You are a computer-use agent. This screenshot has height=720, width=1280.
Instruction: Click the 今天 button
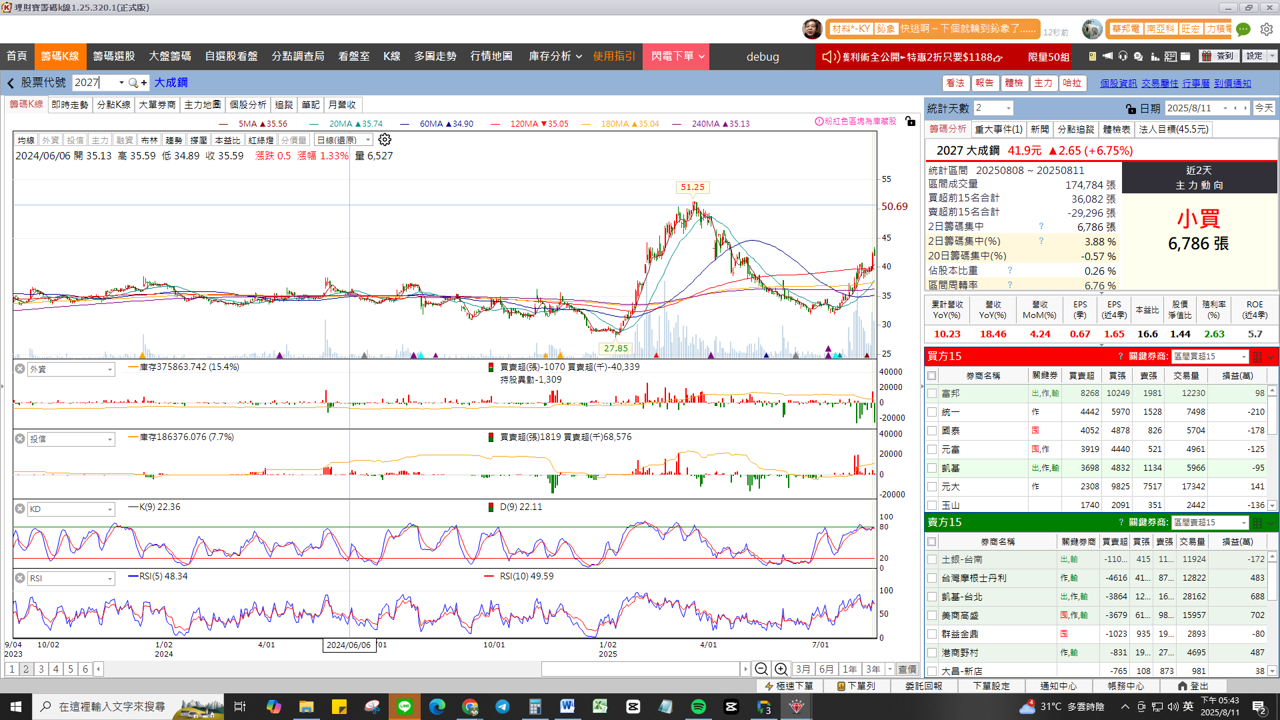point(1264,108)
